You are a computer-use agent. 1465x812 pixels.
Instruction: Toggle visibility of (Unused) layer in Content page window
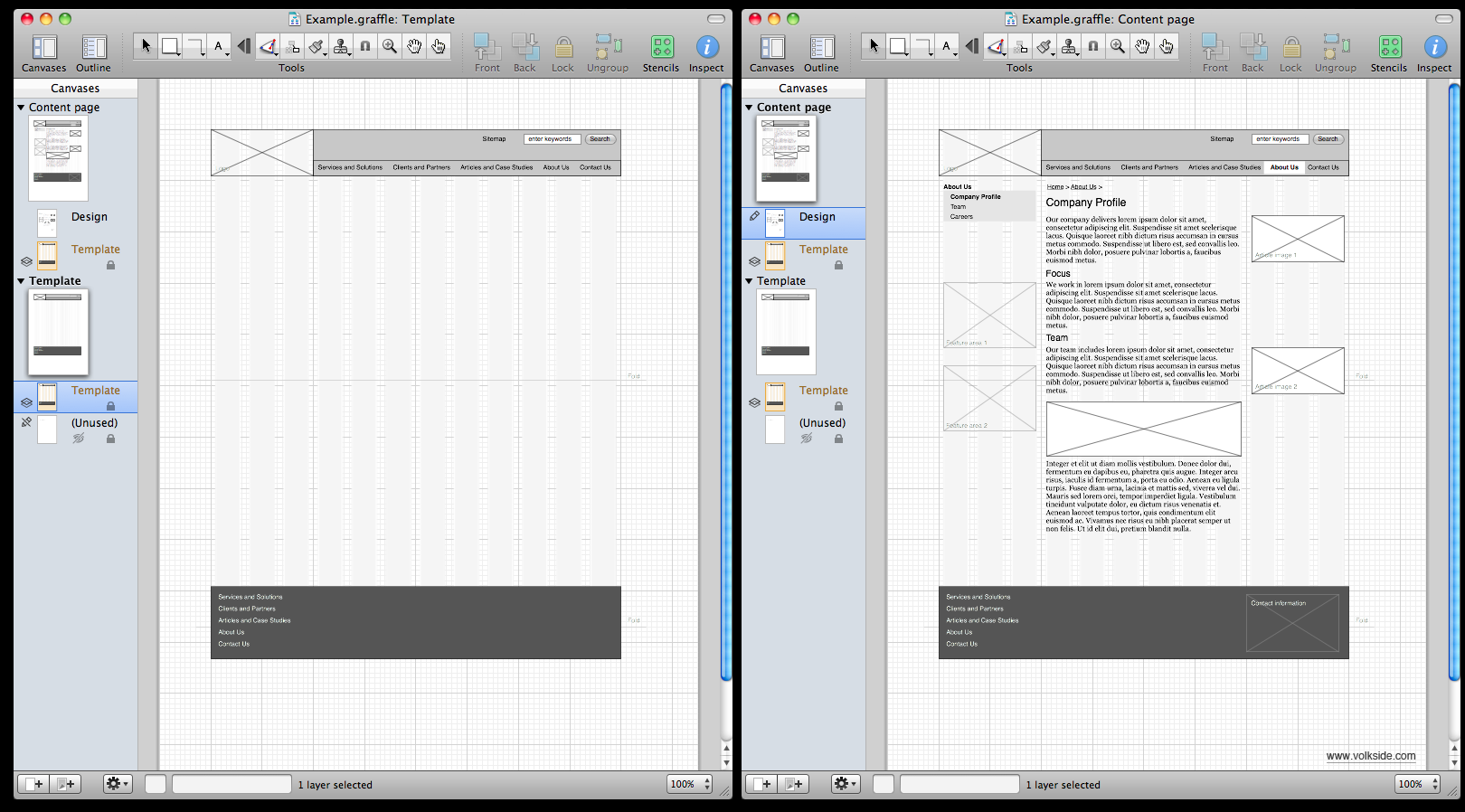coord(807,439)
